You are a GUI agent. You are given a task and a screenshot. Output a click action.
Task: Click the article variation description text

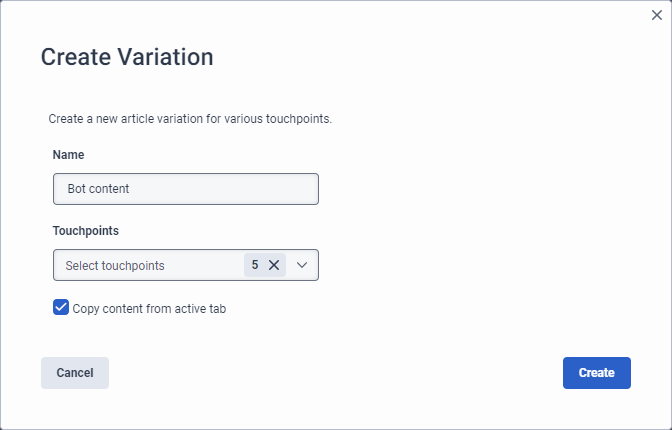(x=190, y=119)
